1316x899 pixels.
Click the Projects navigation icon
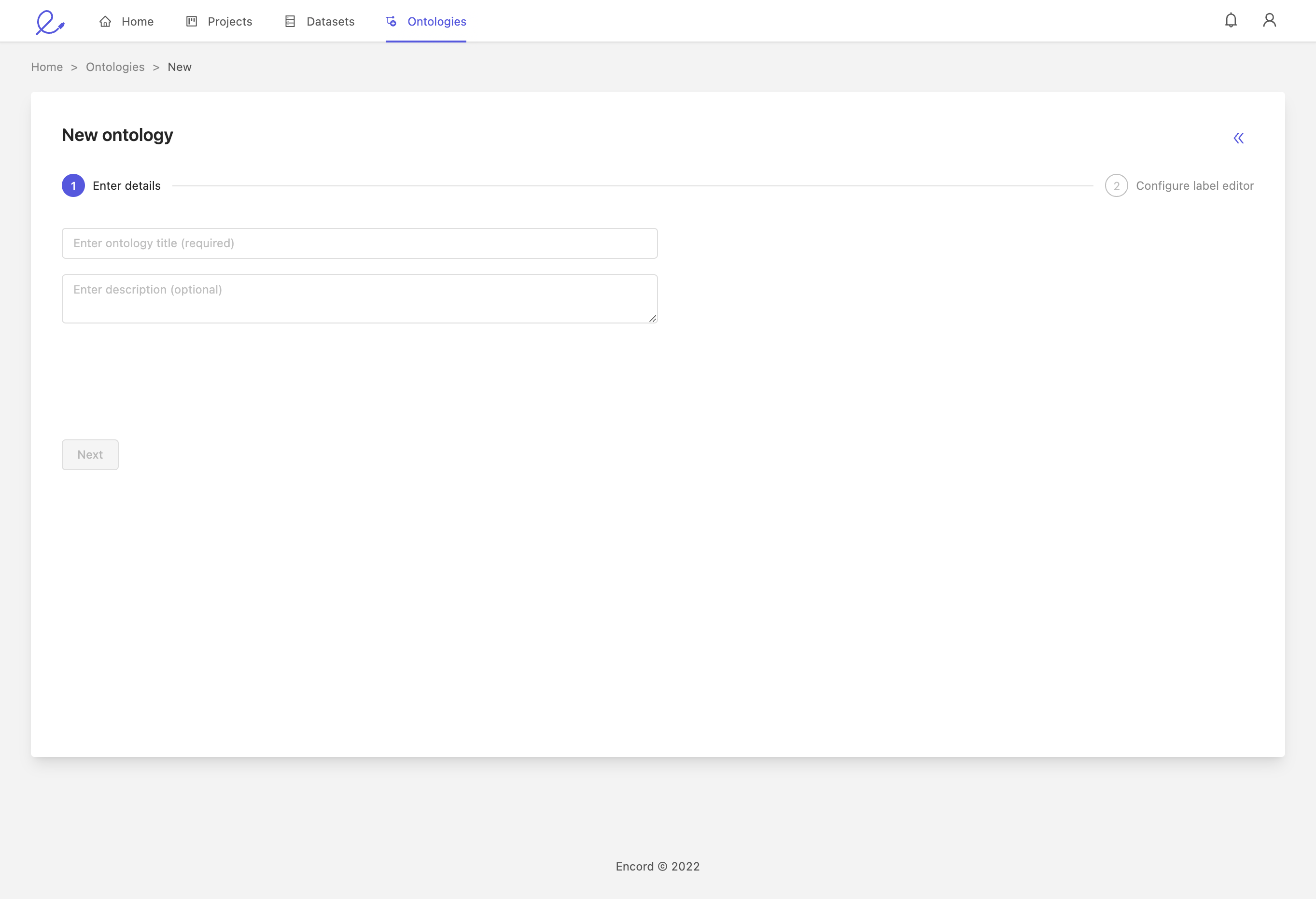click(x=192, y=21)
